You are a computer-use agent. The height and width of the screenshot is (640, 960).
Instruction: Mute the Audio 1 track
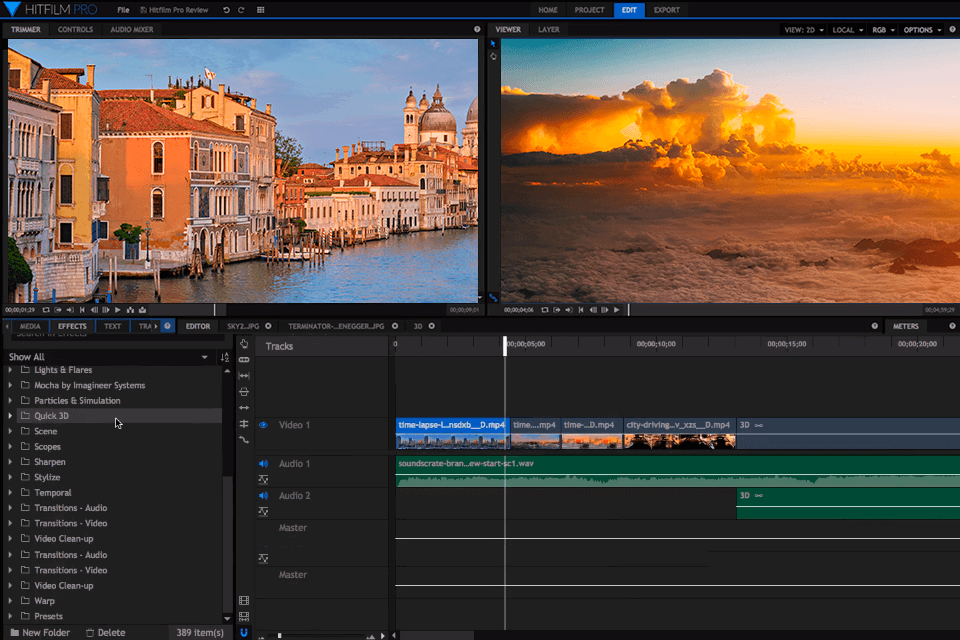(x=264, y=464)
